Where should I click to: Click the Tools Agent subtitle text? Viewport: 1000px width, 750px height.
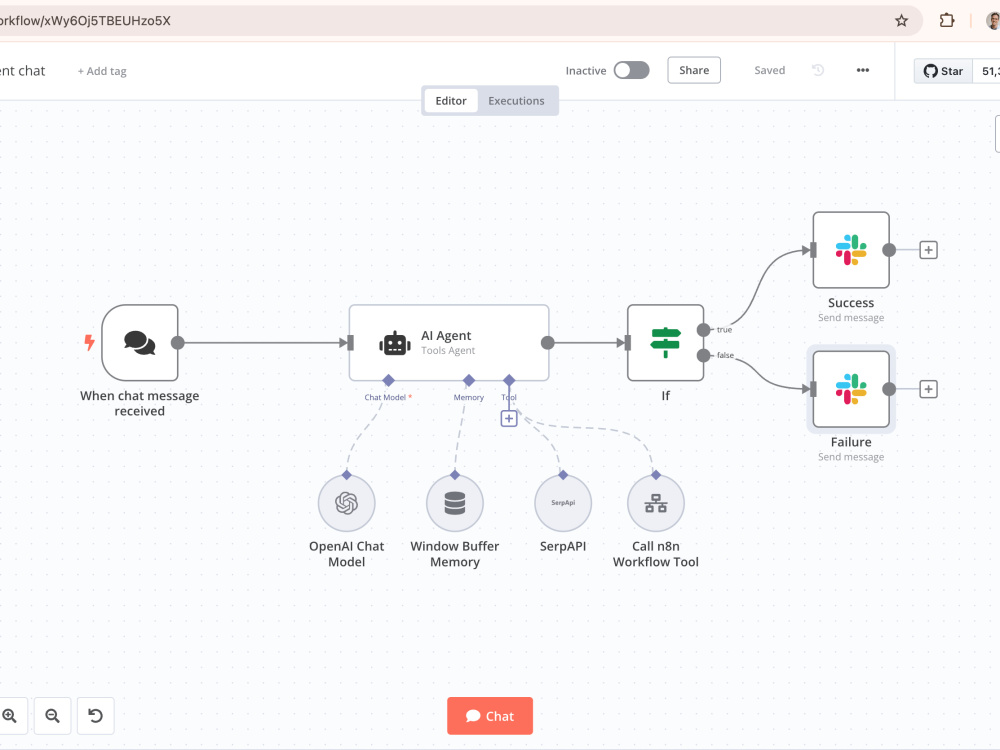pos(448,350)
